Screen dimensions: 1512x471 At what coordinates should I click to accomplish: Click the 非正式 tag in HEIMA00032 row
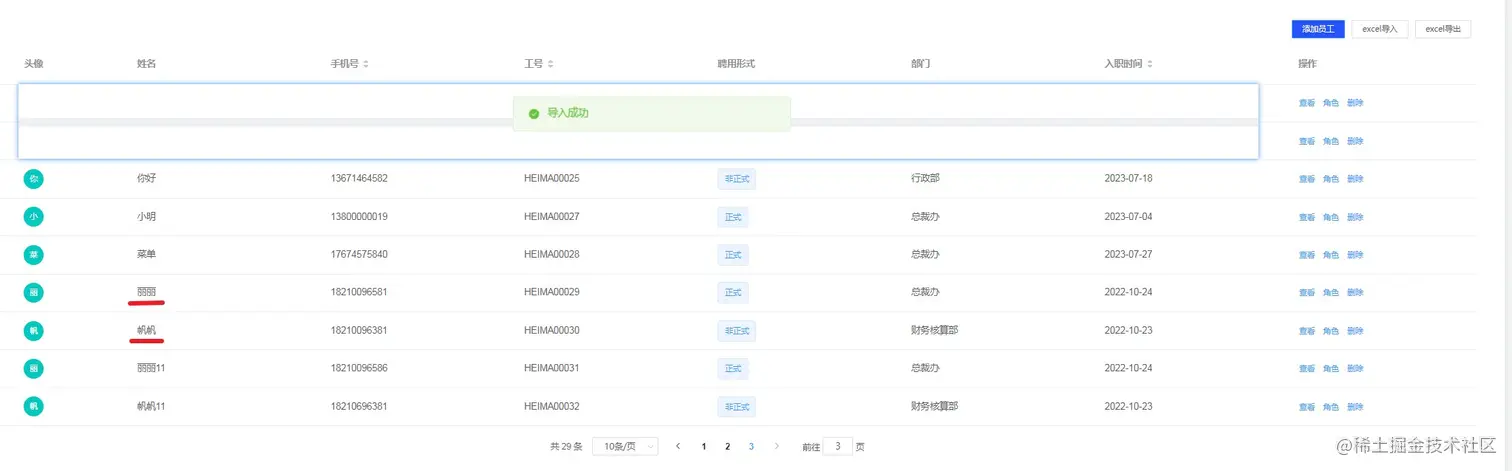point(736,407)
